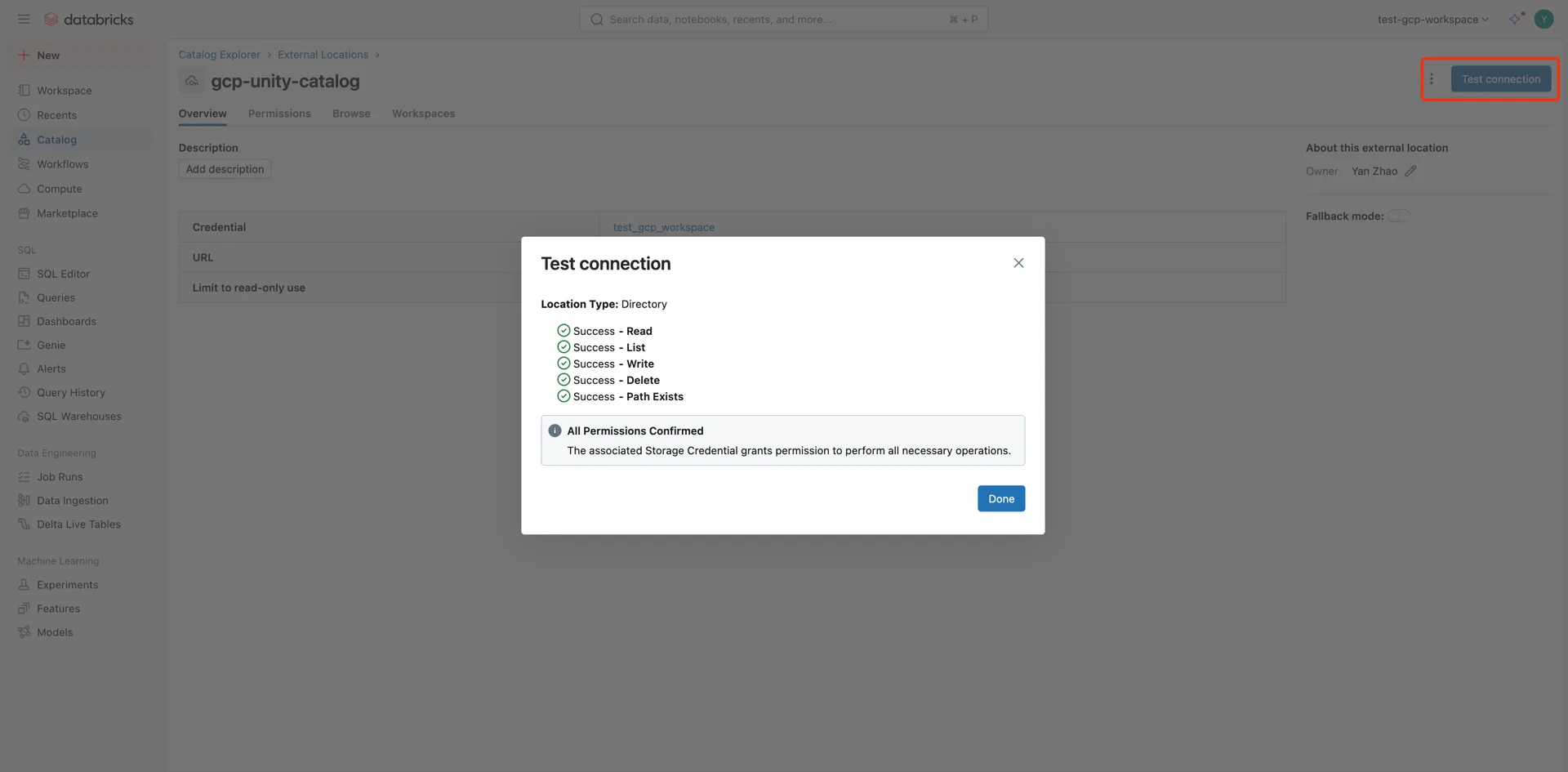The height and width of the screenshot is (772, 1568).
Task: Click the external location cloud icon
Action: click(x=192, y=81)
